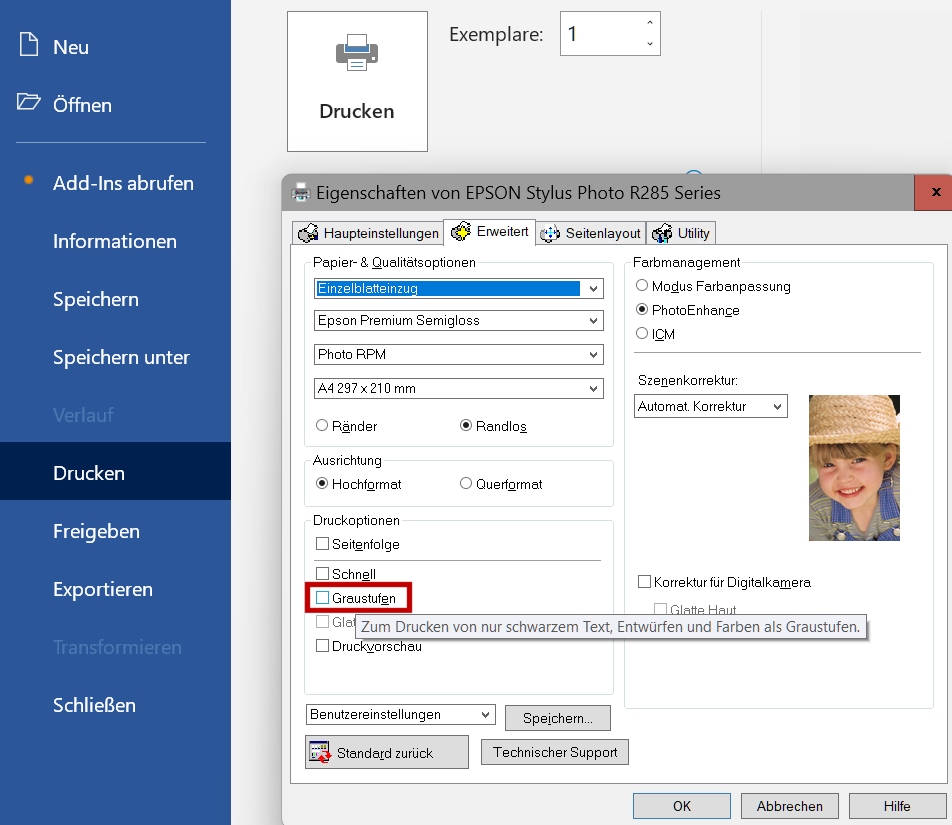Check the Druckvorschau option
The image size is (952, 825).
[322, 645]
